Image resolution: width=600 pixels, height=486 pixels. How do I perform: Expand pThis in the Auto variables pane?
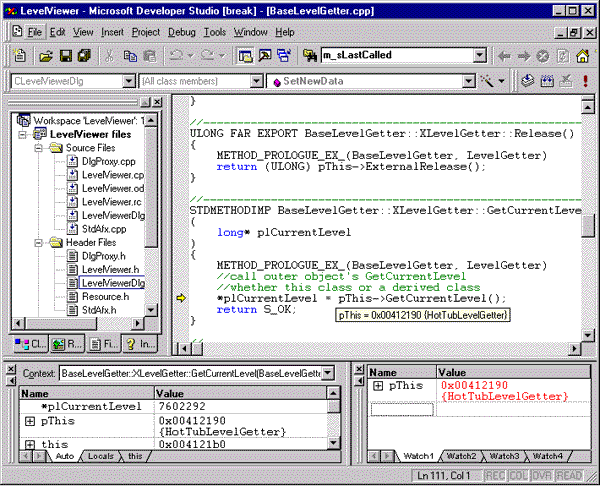tap(30, 422)
